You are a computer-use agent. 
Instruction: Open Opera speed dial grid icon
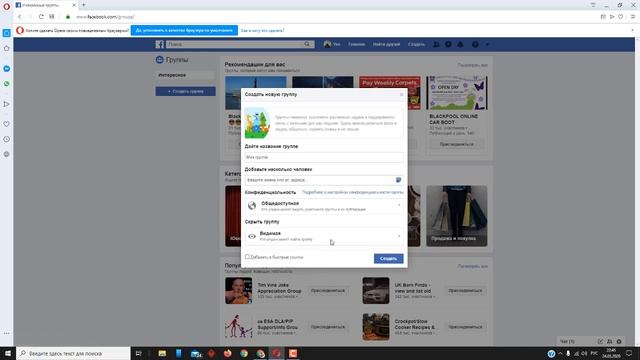[x=51, y=17]
